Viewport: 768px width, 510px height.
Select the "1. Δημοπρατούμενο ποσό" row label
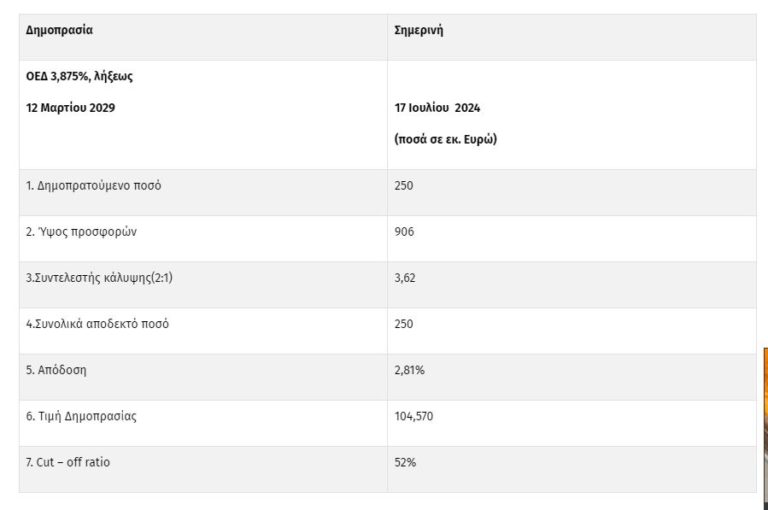(93, 186)
